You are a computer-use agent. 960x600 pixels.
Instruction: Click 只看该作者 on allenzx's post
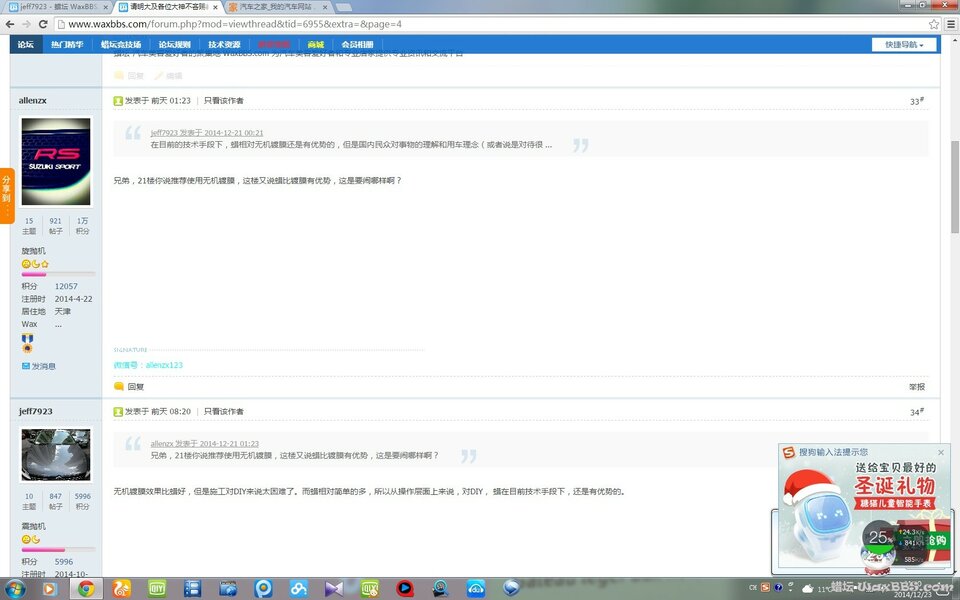223,101
